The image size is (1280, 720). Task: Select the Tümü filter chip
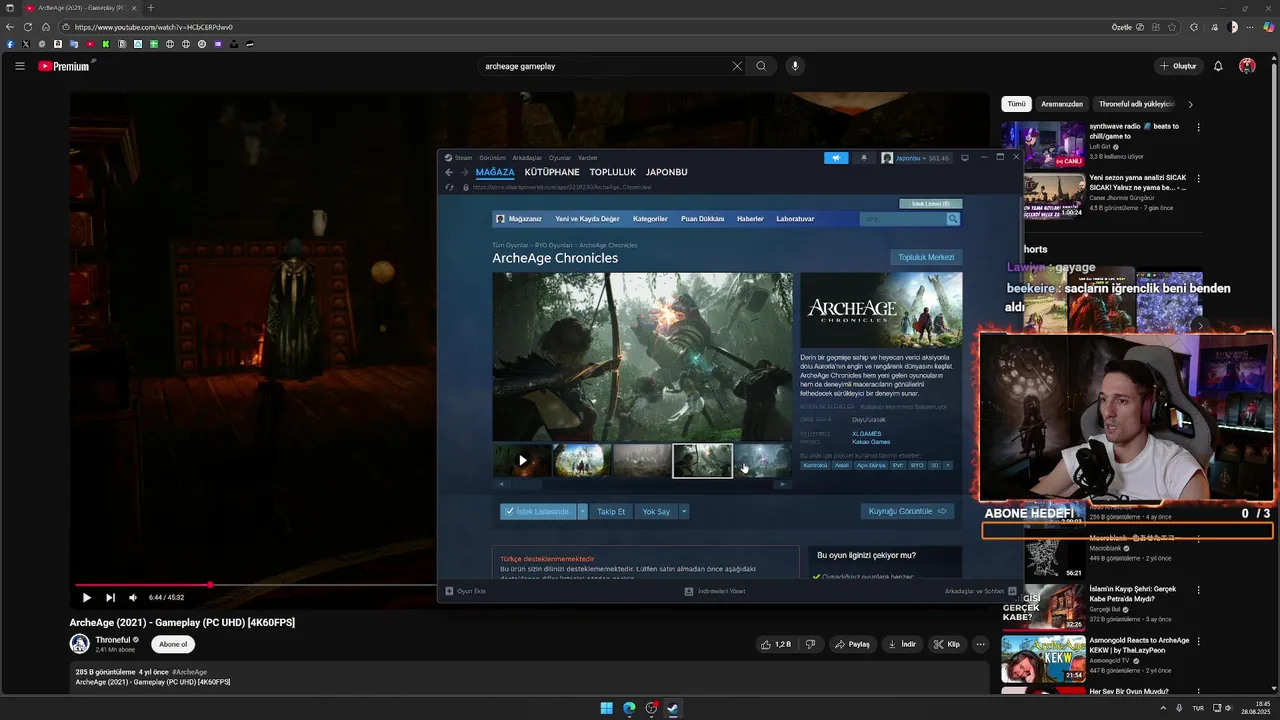tap(1016, 104)
